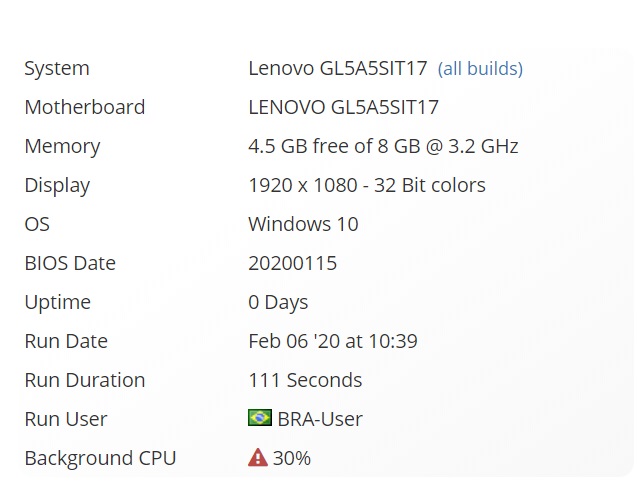Click the System row label
This screenshot has width=639, height=498.
(57, 69)
